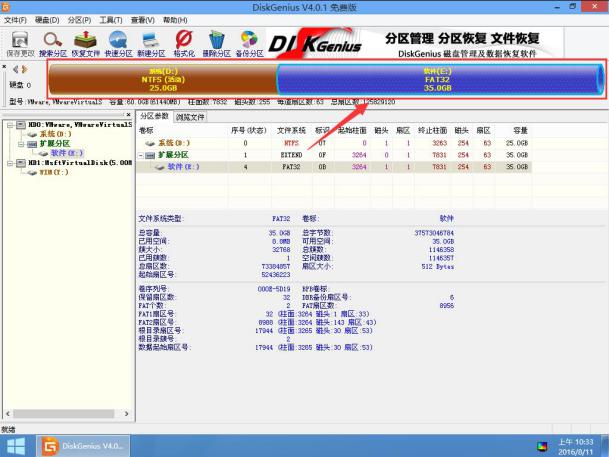The width and height of the screenshot is (609, 457).
Task: Close the disk bar with small x
Action: pos(4,66)
